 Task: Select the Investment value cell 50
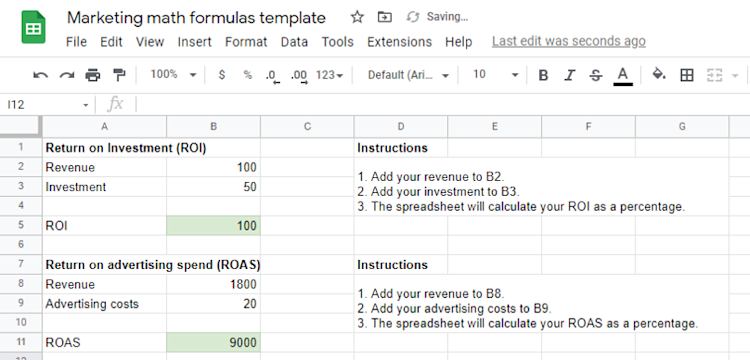coord(213,187)
